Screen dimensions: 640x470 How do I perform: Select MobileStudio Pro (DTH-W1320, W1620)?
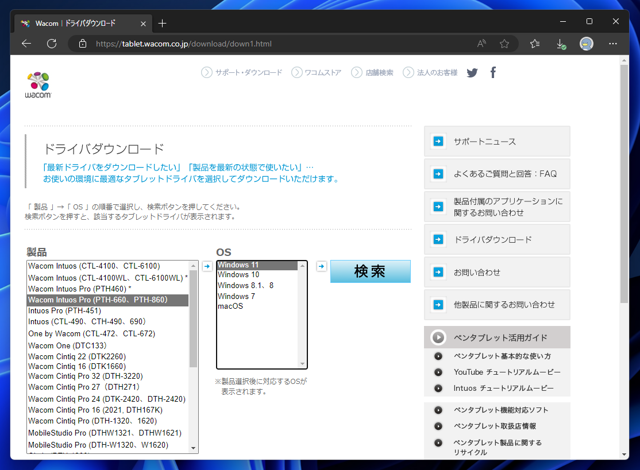(107, 445)
